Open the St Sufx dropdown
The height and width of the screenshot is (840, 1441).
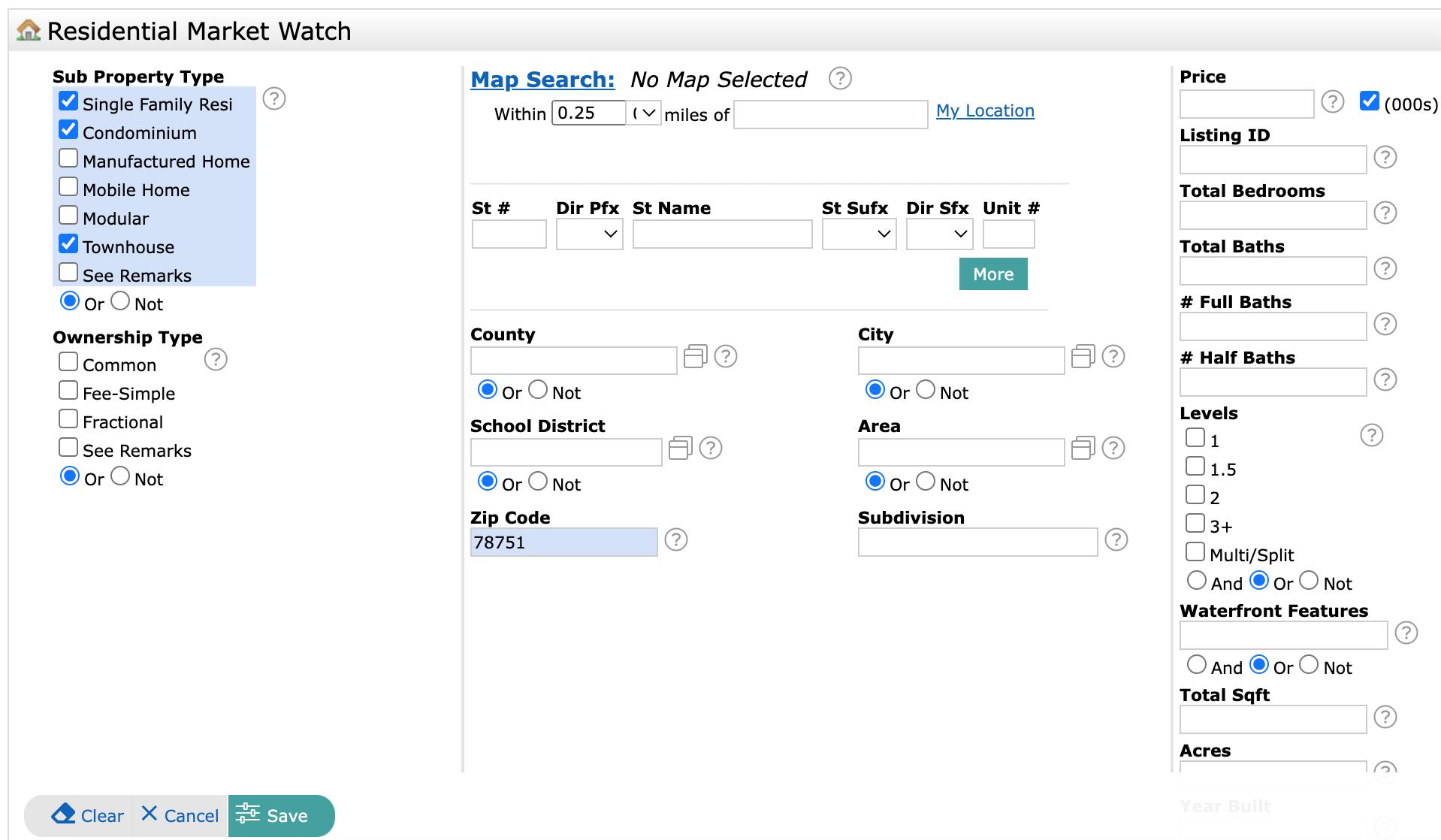coord(859,234)
